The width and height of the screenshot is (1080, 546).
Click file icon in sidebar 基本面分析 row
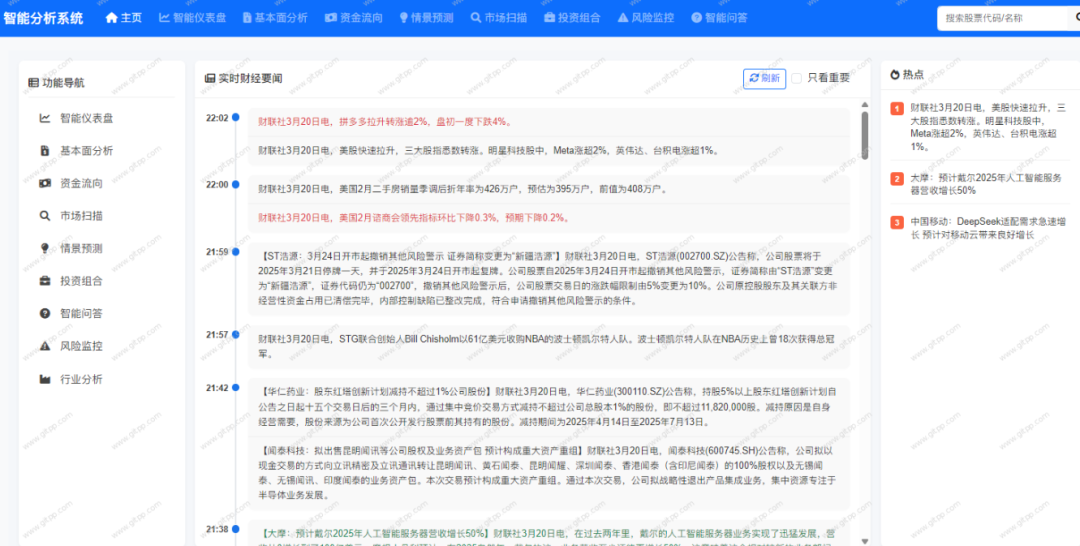click(45, 151)
